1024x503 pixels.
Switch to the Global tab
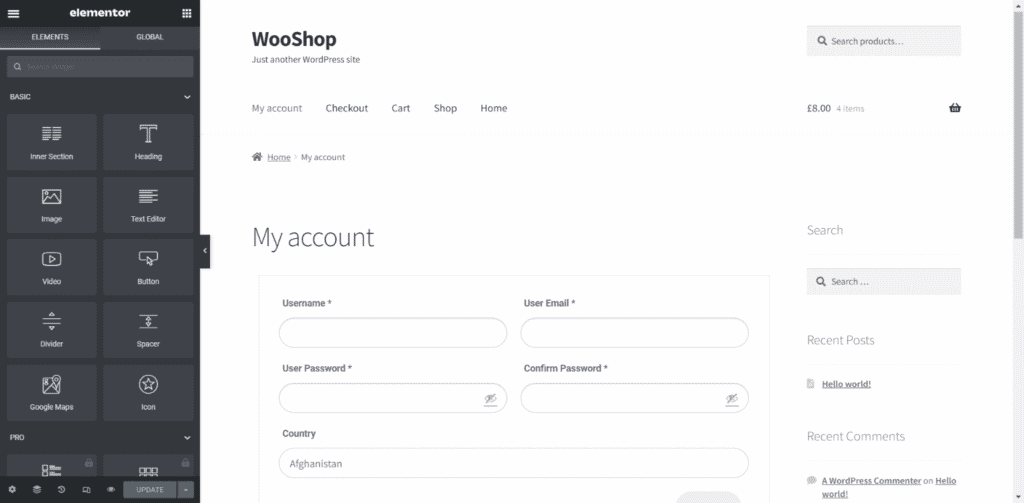(150, 37)
